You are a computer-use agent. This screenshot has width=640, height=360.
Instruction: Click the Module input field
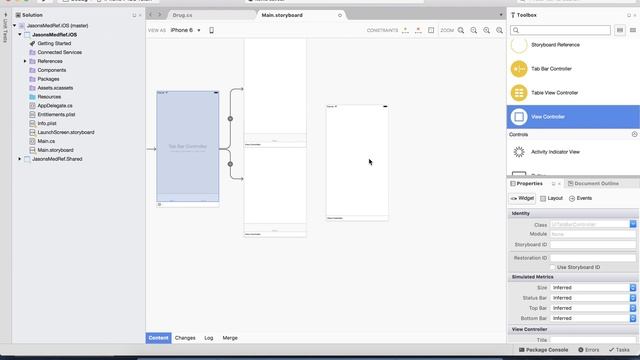[x=593, y=234]
